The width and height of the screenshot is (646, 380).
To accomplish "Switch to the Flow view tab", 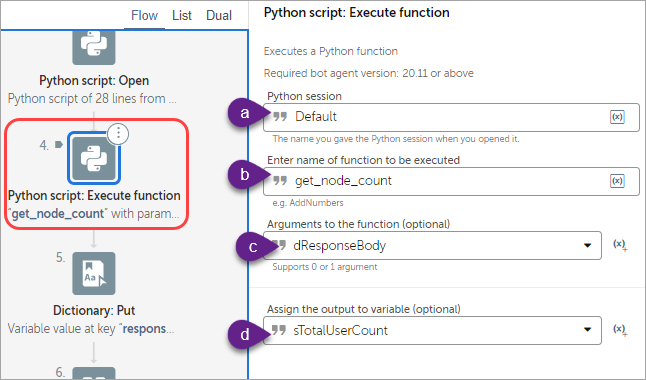I will pos(144,16).
